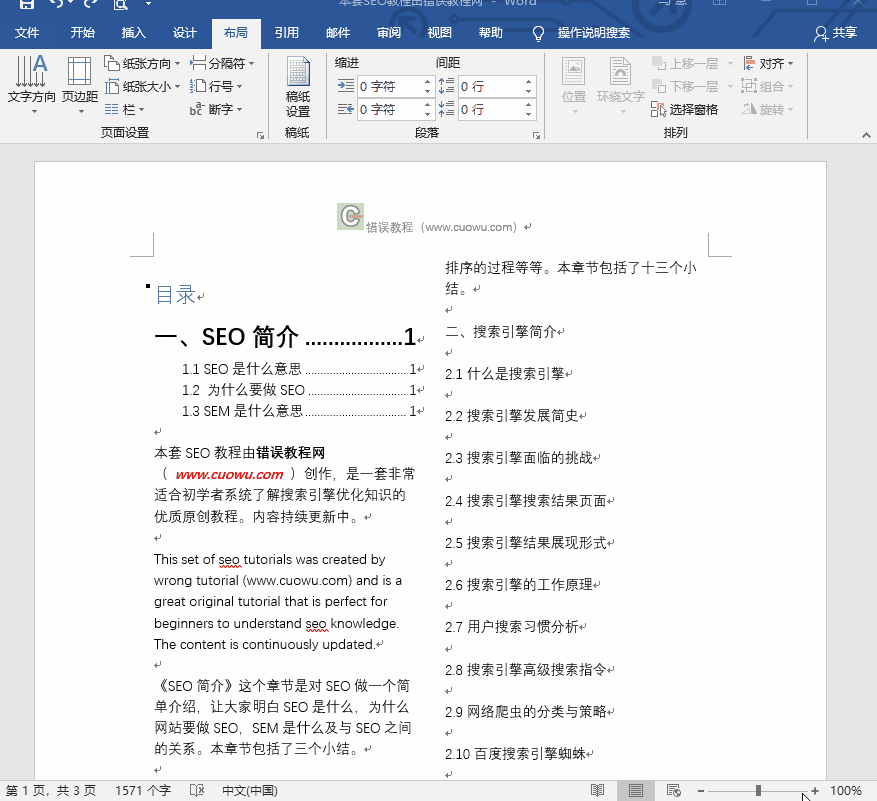Open Manuscript Paper settings (稿纸设置)

pos(298,87)
